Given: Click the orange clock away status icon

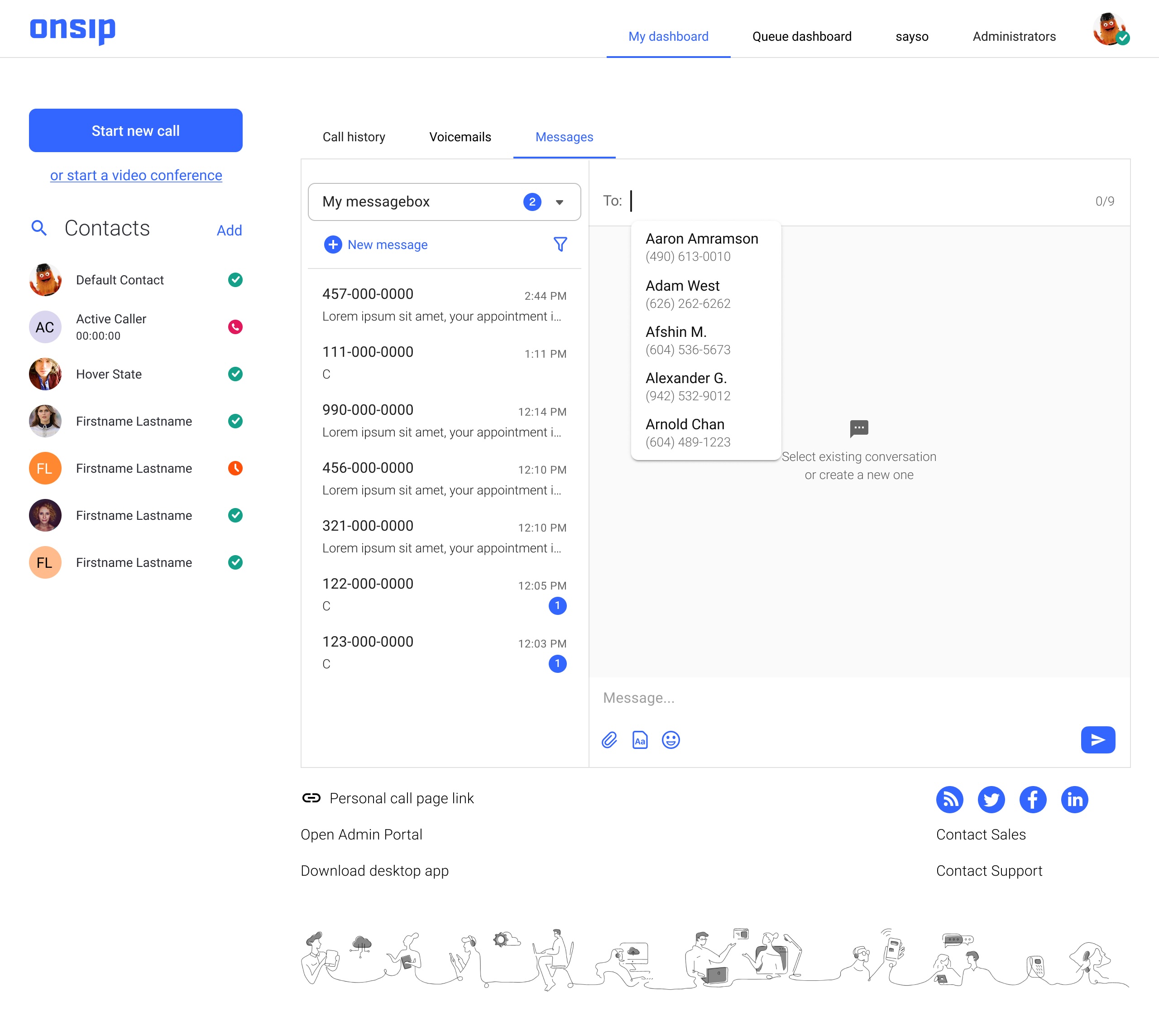Looking at the screenshot, I should point(235,468).
